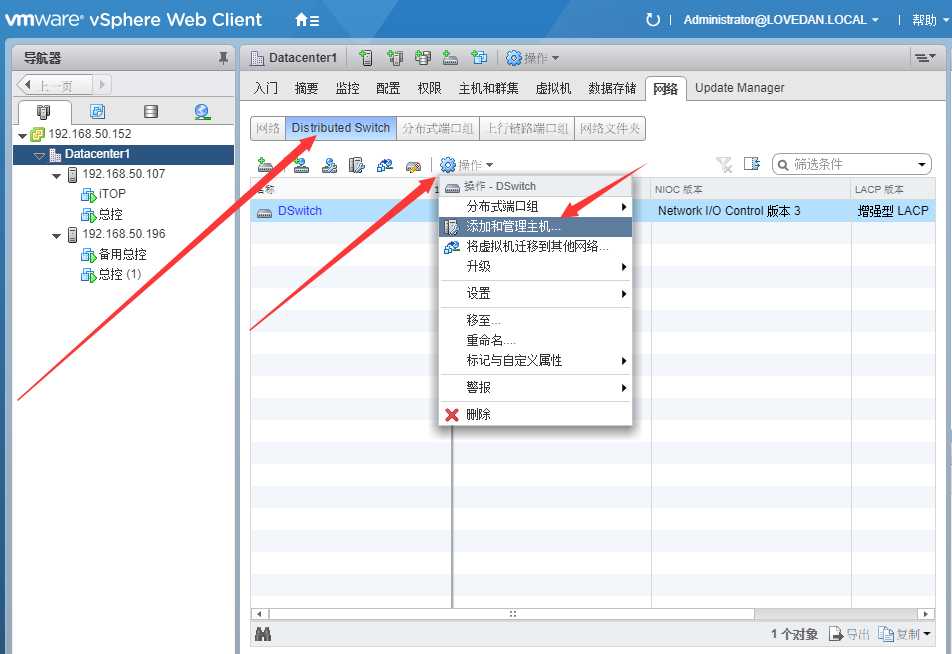Click the DSwitch link in the list
Viewport: 952px width, 654px height.
[300, 211]
